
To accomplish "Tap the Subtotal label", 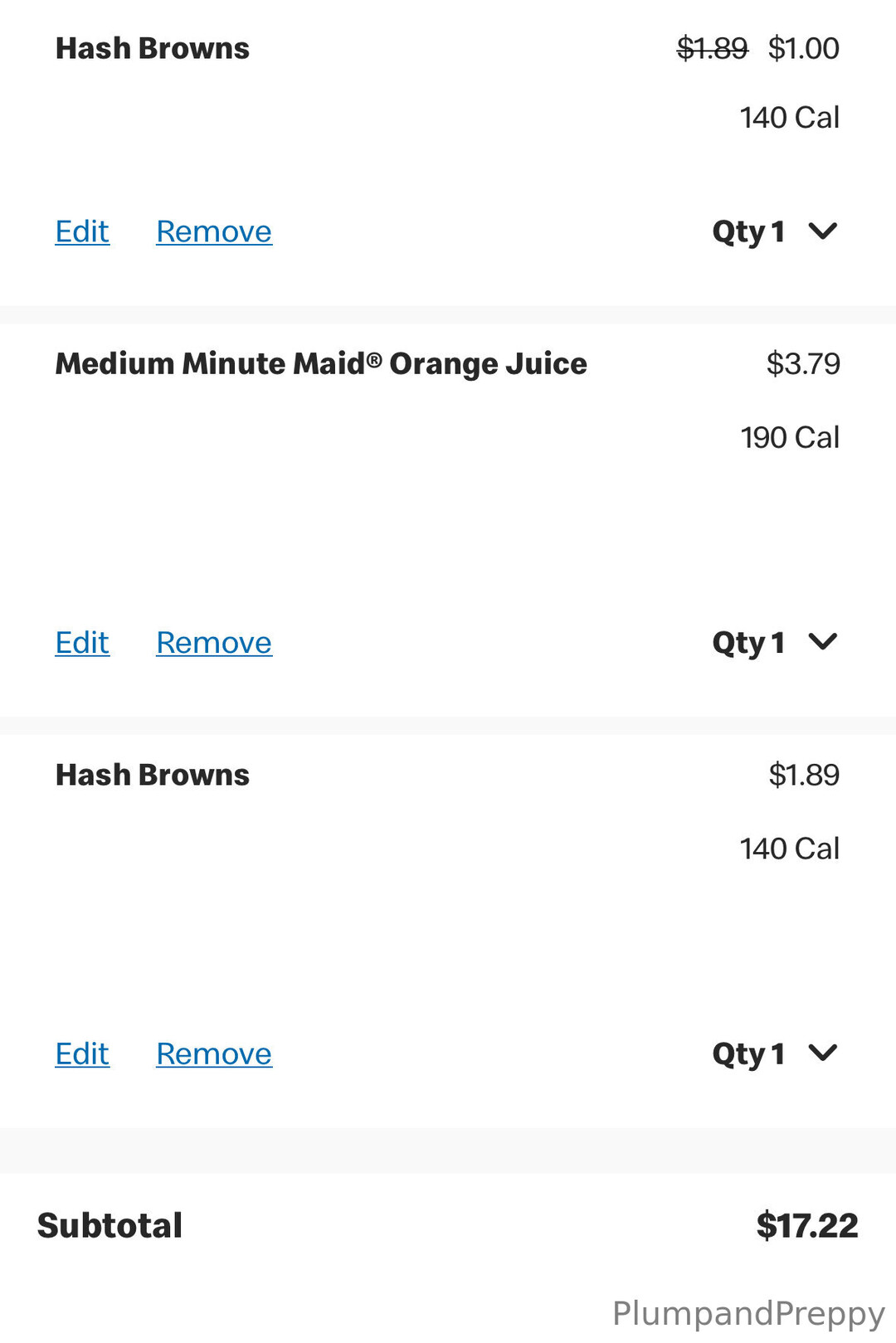I will coord(110,1225).
